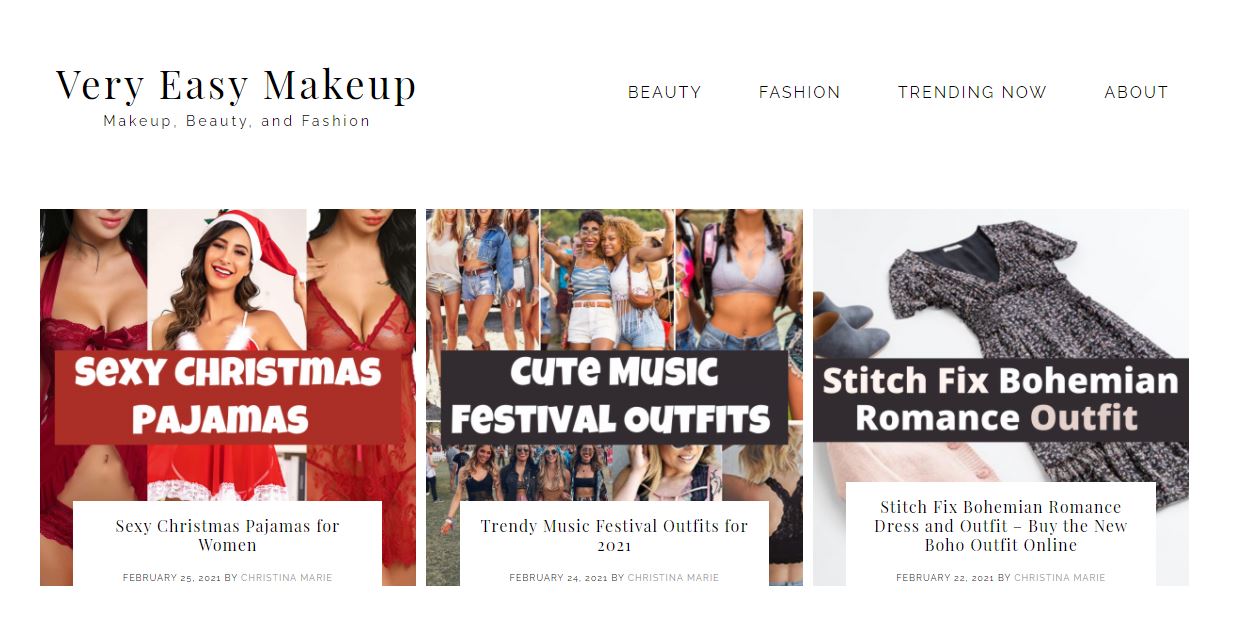Viewport: 1239px width, 633px height.
Task: Open the Cute Music Festival Outfits thumbnail
Action: tap(614, 355)
